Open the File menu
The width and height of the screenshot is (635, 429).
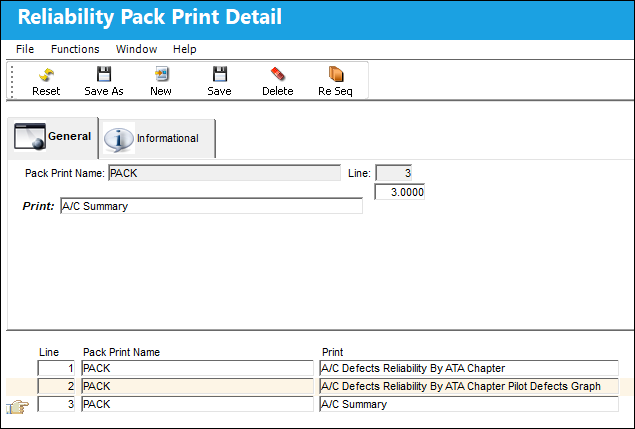click(25, 49)
